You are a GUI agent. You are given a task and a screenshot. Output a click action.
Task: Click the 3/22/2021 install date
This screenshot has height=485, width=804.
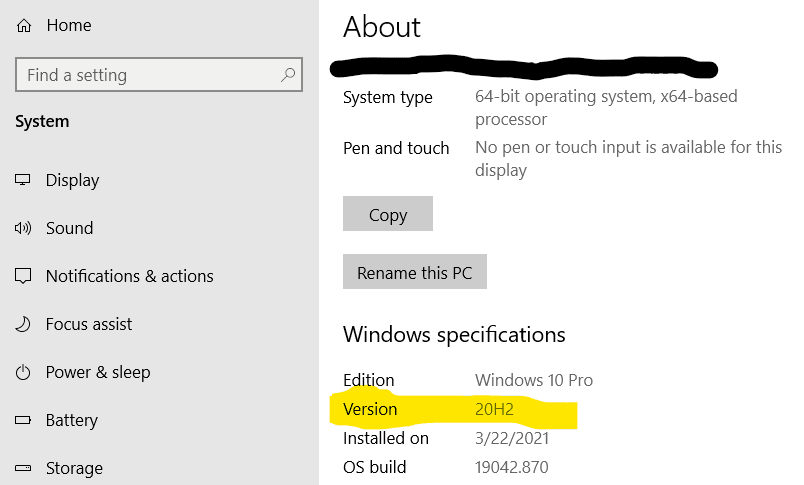(512, 438)
